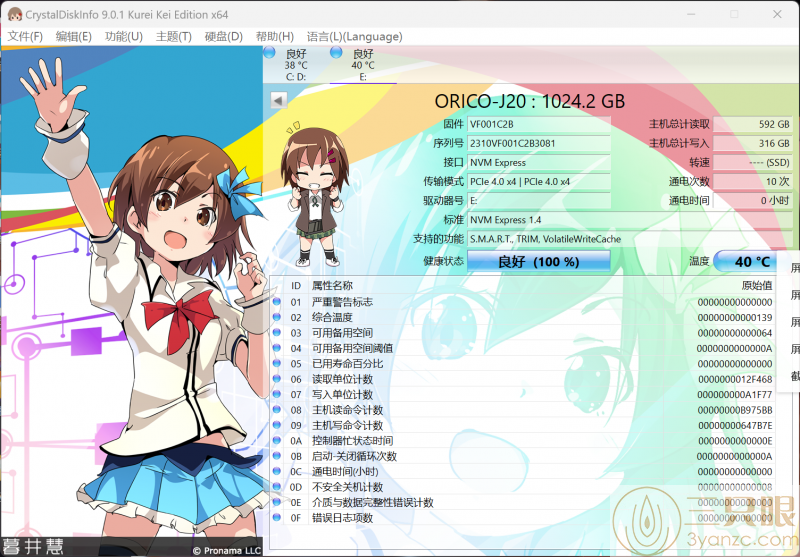
Task: Click the status dot for 主机写命令计数
Action: [x=277, y=425]
